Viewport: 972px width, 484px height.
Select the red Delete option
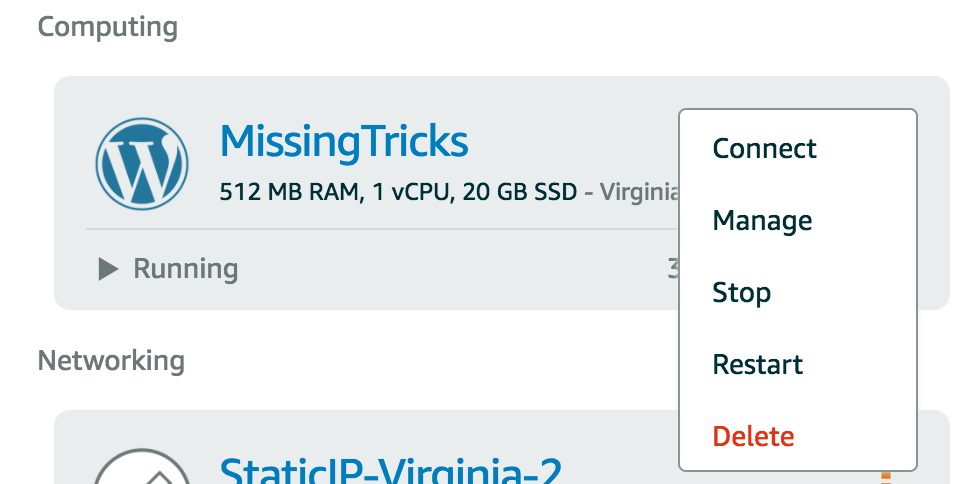pos(753,436)
